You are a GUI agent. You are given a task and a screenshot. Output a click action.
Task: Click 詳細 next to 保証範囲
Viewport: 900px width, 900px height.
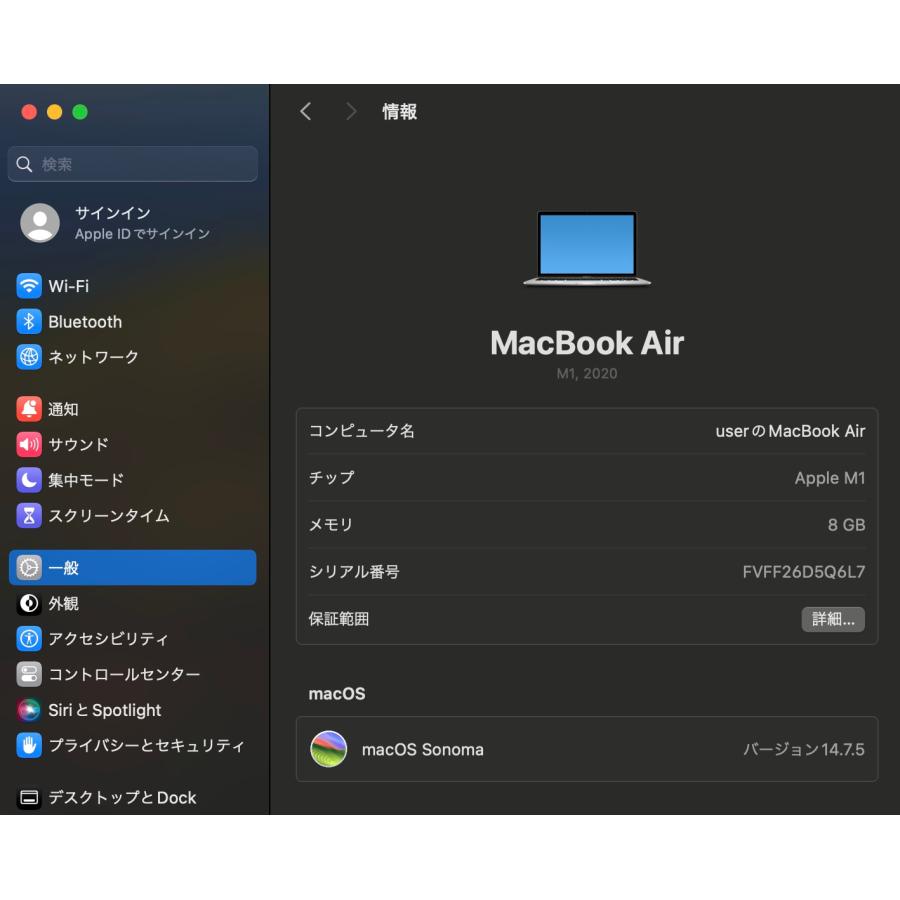(x=833, y=619)
